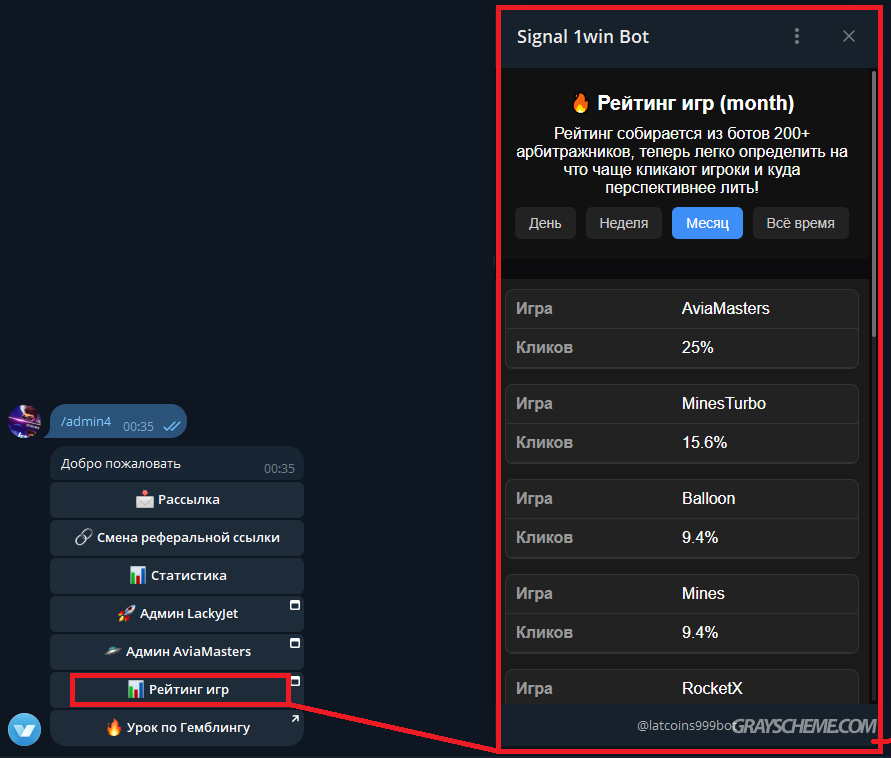The image size is (891, 758).
Task: Click the RocketX game name
Action: 711,689
